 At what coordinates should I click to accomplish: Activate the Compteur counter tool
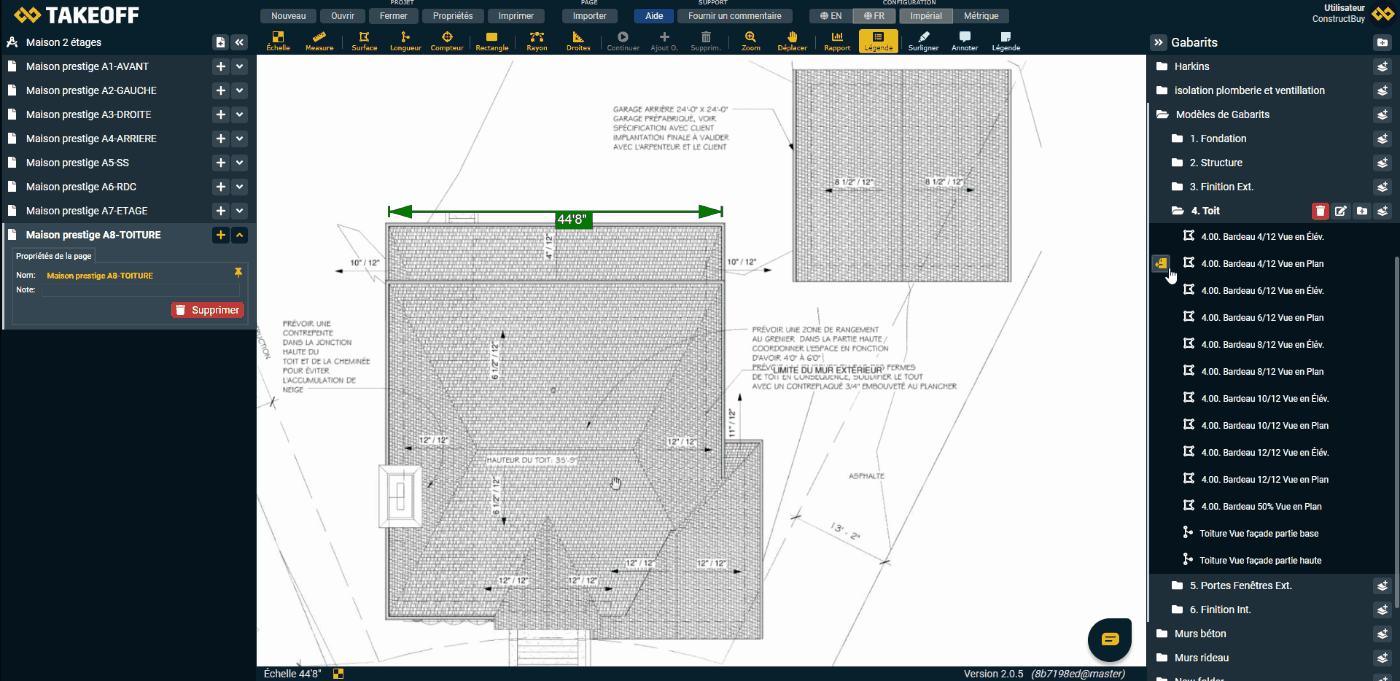(x=447, y=41)
